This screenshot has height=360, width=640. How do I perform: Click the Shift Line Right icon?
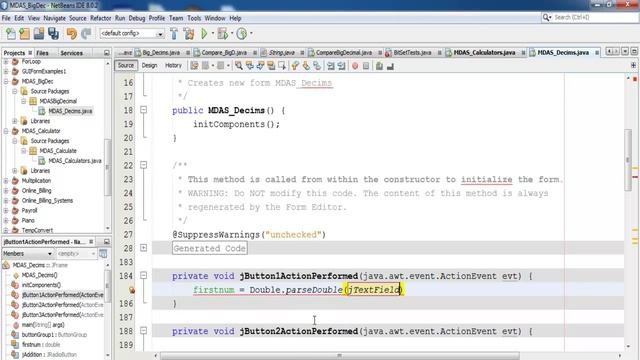[x=341, y=66]
